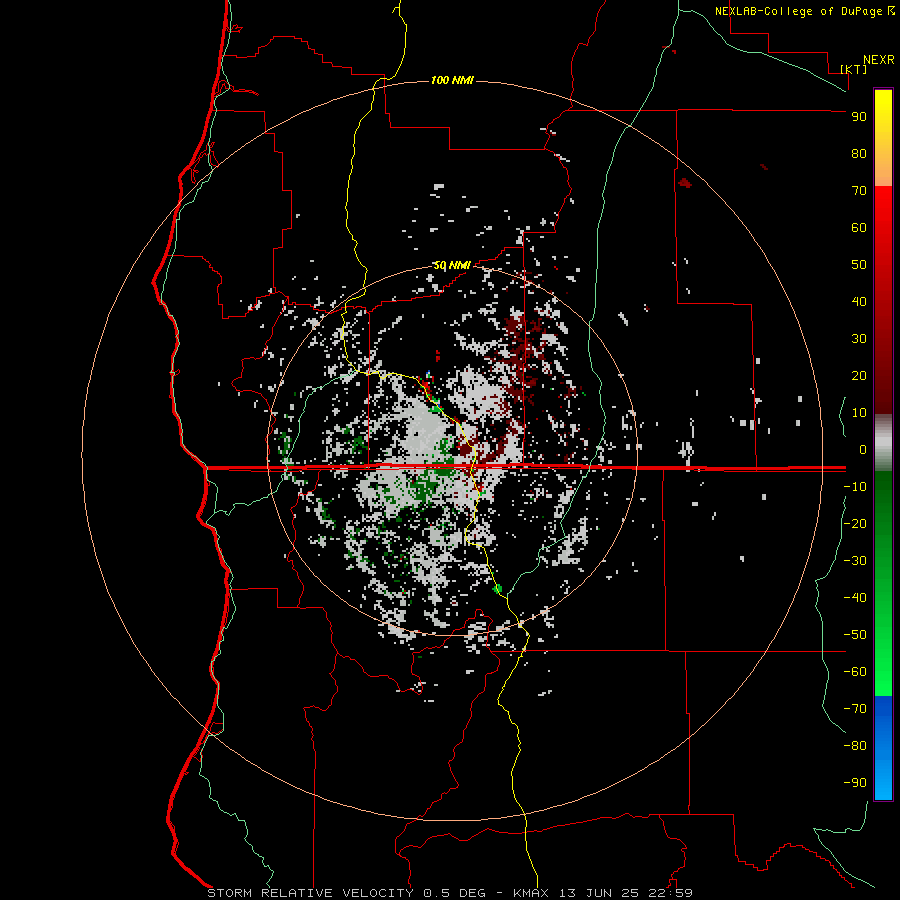
Task: Click the "KMAX" radar site identifier
Action: coord(530,893)
